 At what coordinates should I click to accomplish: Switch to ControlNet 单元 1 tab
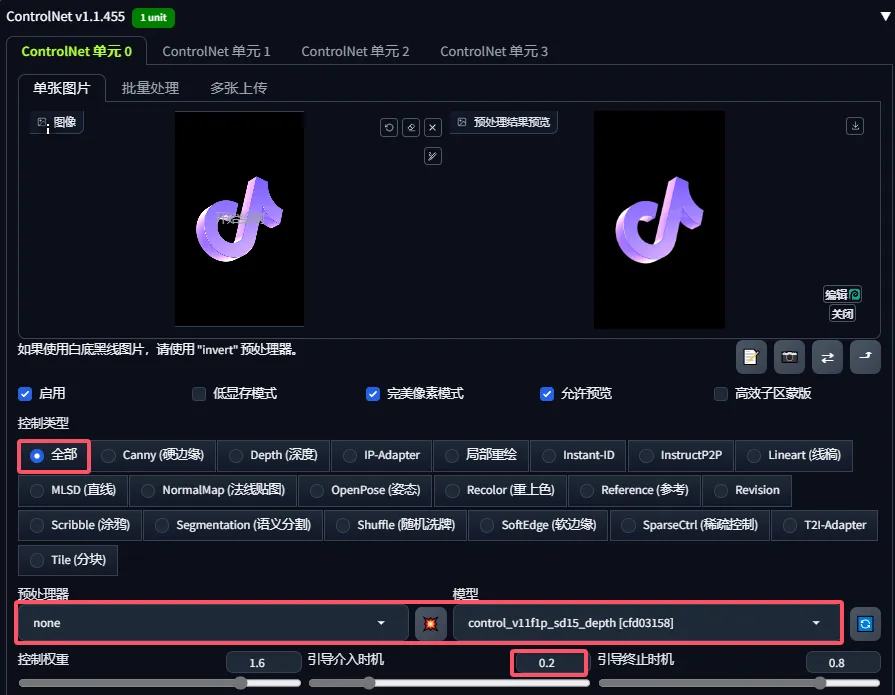(216, 51)
